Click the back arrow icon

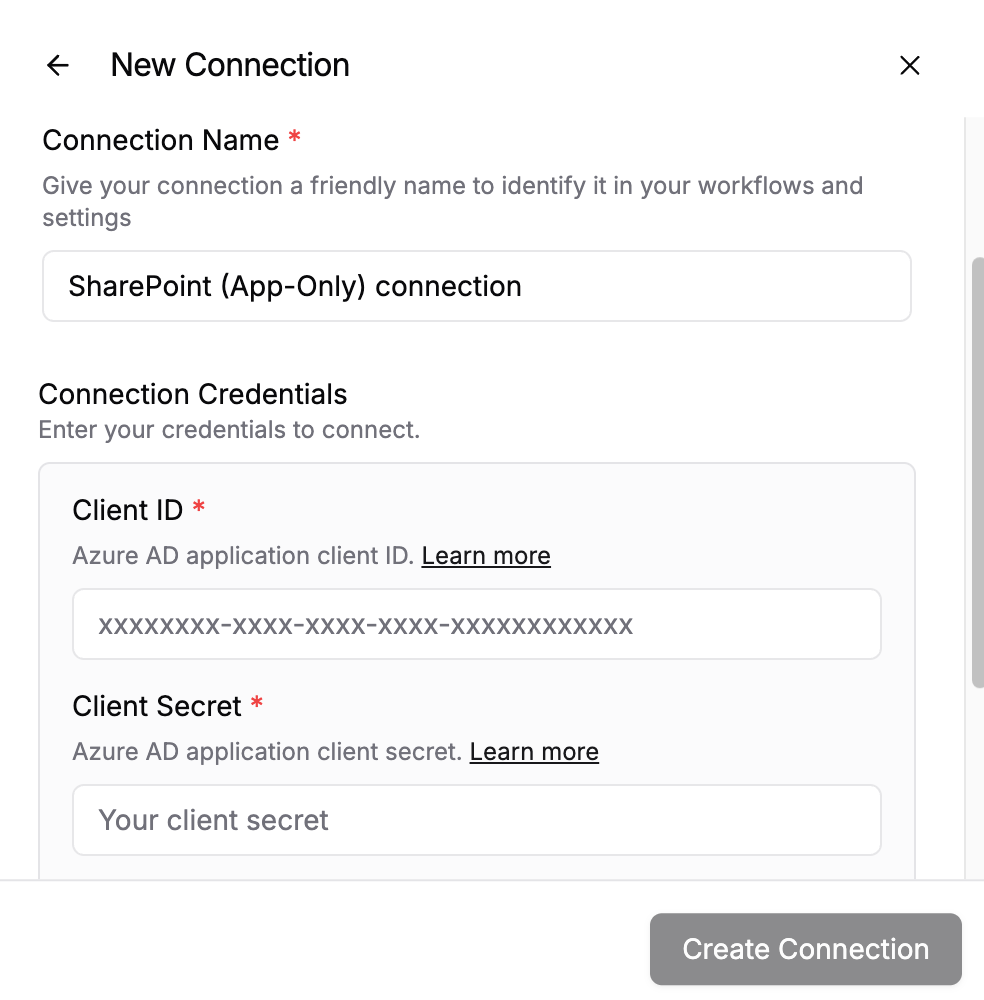pyautogui.click(x=58, y=66)
